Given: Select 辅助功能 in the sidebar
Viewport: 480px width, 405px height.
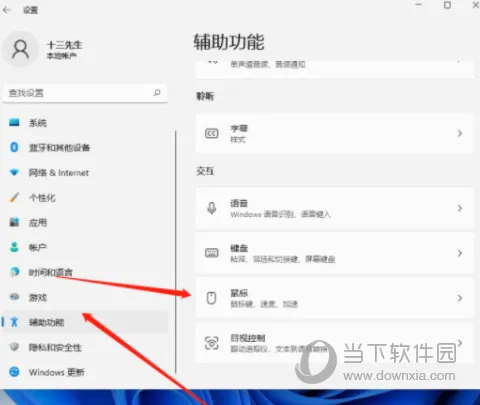Looking at the screenshot, I should (x=85, y=322).
